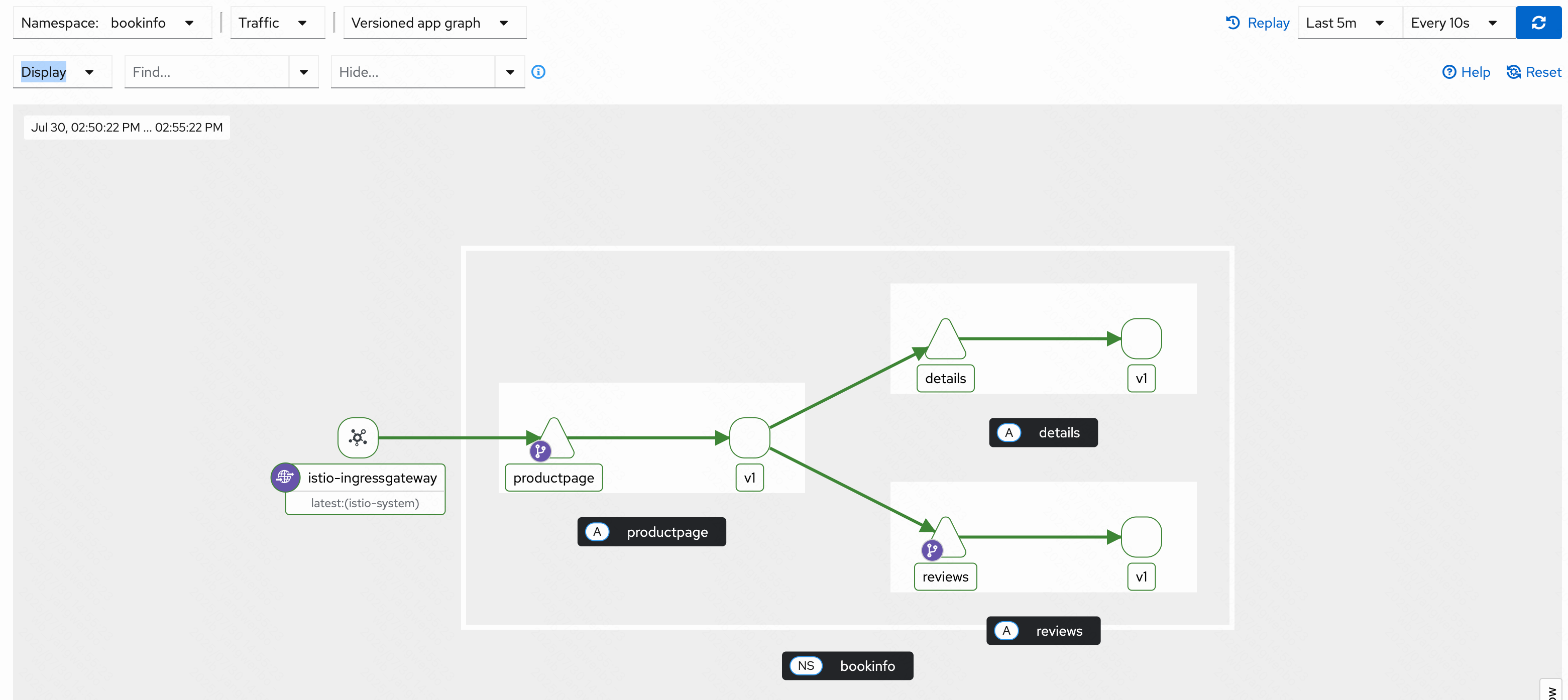The width and height of the screenshot is (1568, 700).
Task: Click the istio-ingressgateway workload node icon
Action: (x=358, y=437)
